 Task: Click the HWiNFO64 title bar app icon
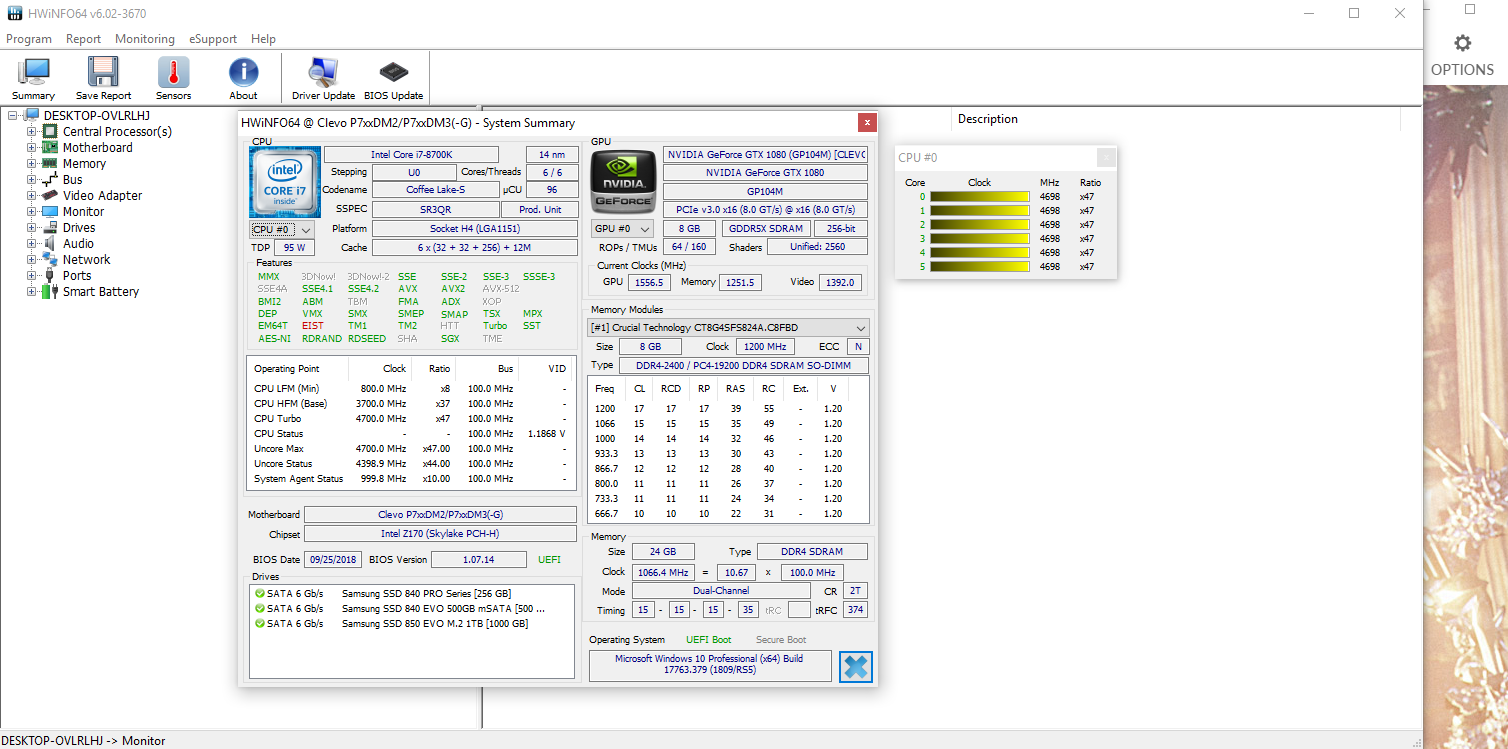point(14,13)
